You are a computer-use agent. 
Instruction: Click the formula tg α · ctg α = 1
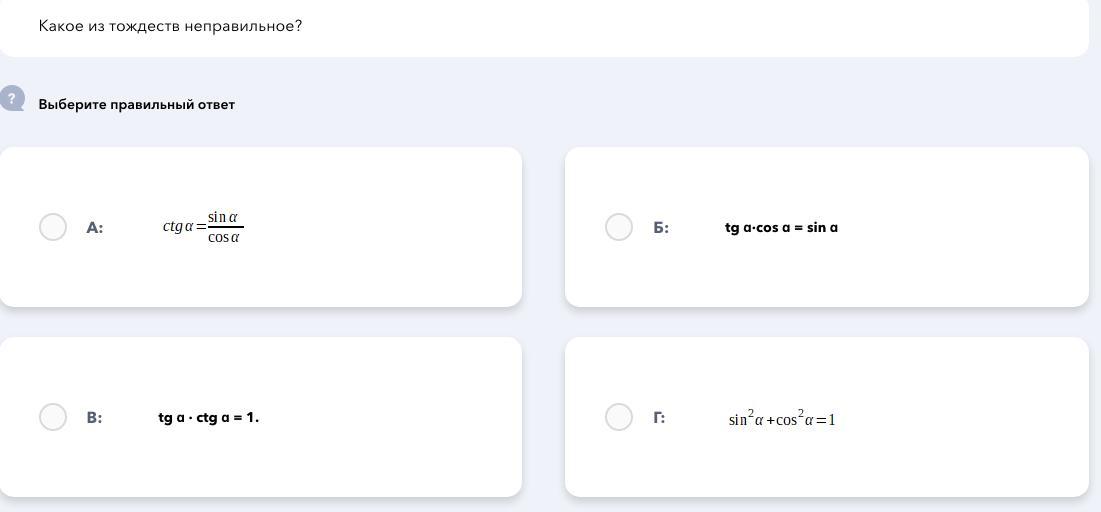point(208,418)
